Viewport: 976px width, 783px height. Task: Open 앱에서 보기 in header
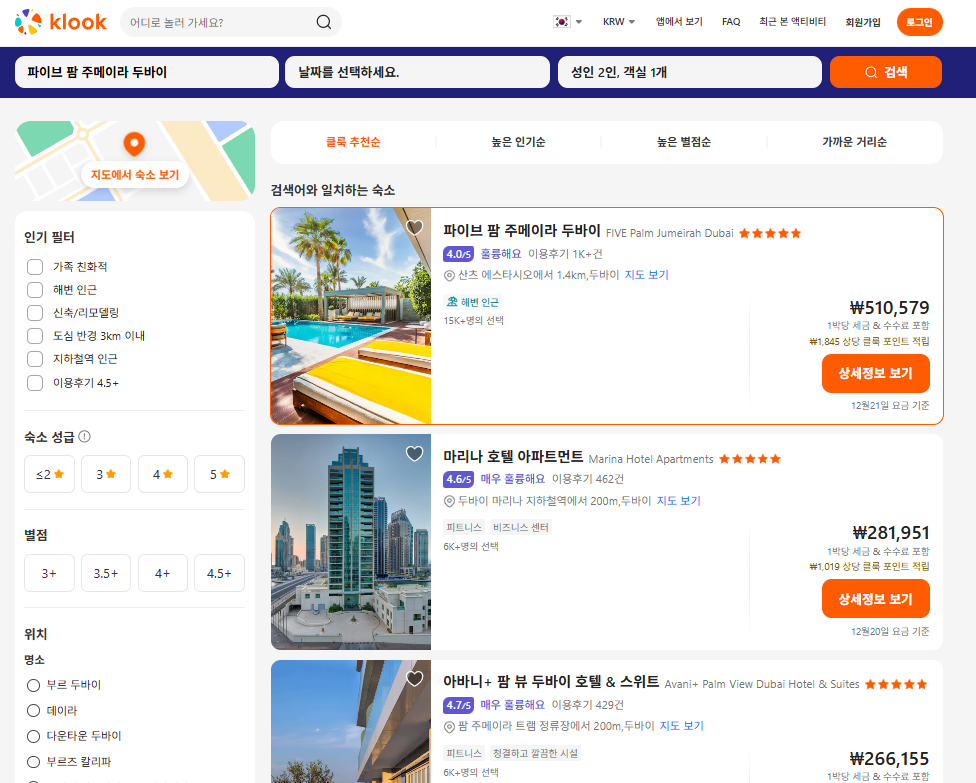[679, 22]
